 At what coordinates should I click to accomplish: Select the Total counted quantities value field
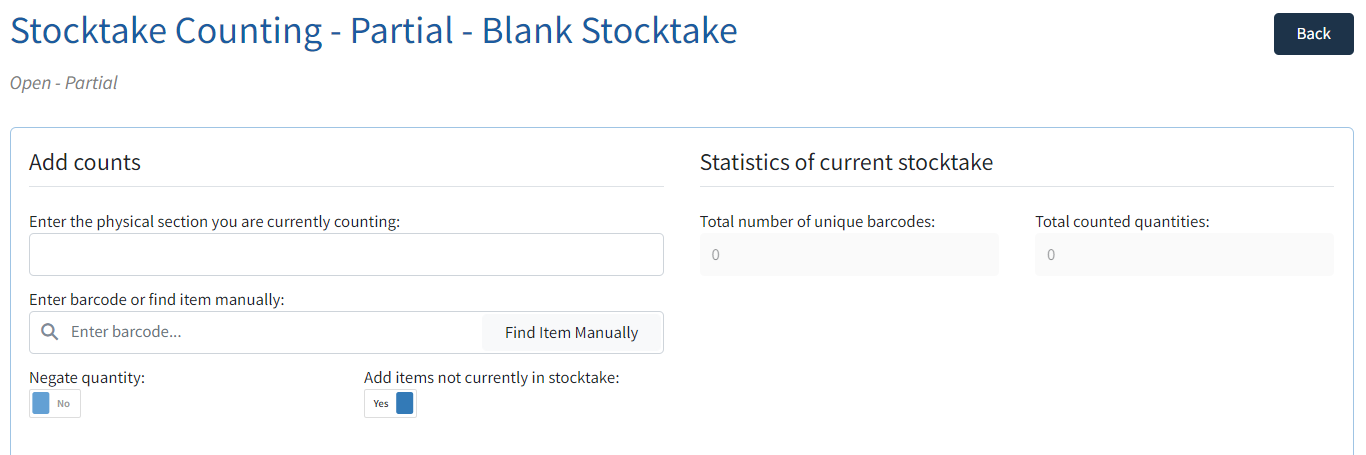tap(1184, 255)
